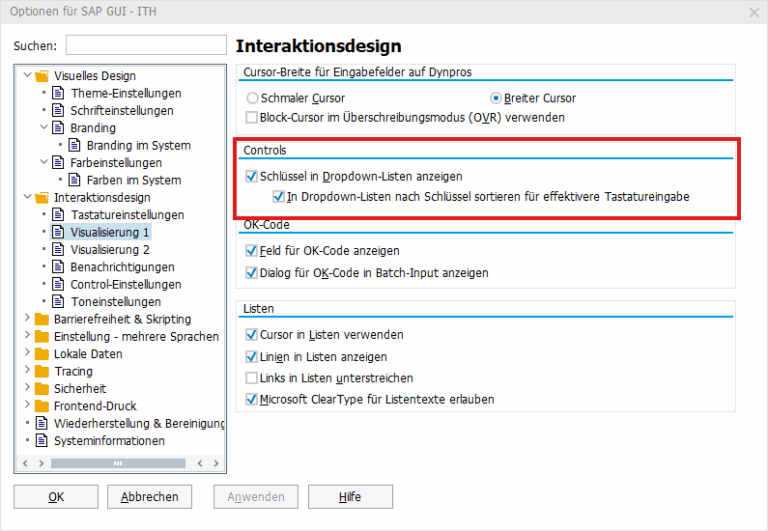
Task: Click the Branding document icon
Action: (x=58, y=128)
